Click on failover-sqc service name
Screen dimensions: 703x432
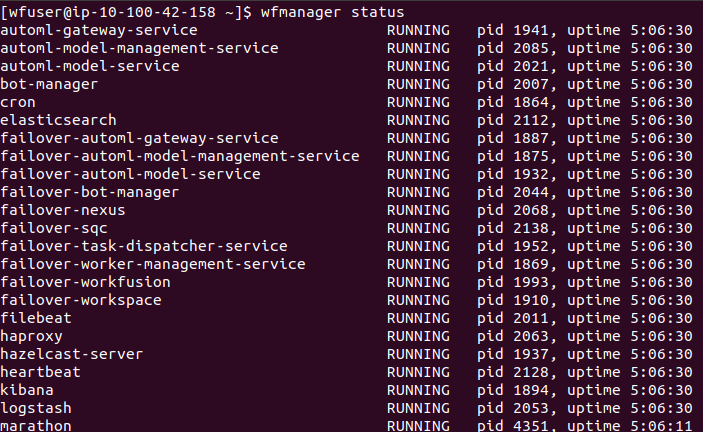[54, 228]
